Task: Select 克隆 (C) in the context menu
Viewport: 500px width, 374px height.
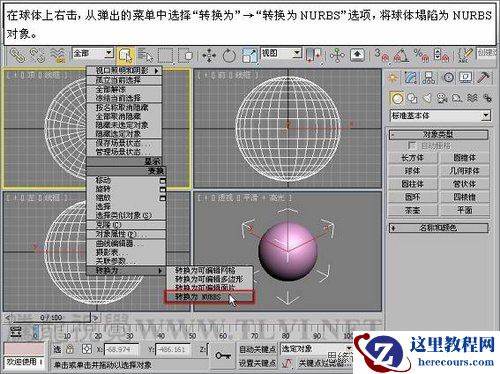Action: coord(126,225)
